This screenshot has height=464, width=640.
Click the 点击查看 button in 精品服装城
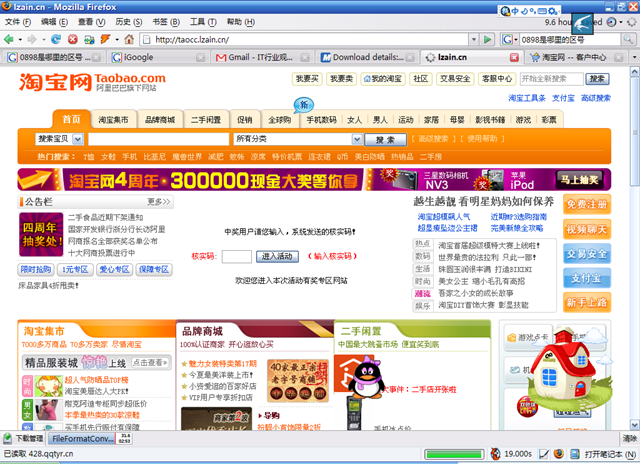click(x=150, y=363)
